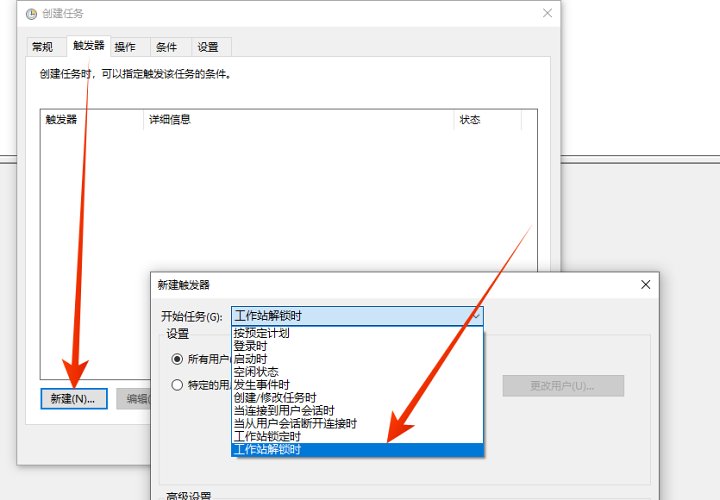Viewport: 720px width, 500px height.
Task: Click the 状态 column header
Action: coord(488,120)
